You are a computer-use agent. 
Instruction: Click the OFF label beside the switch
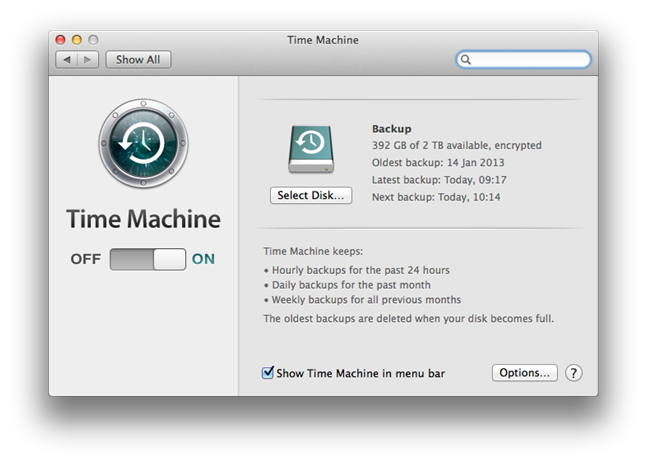pos(85,259)
